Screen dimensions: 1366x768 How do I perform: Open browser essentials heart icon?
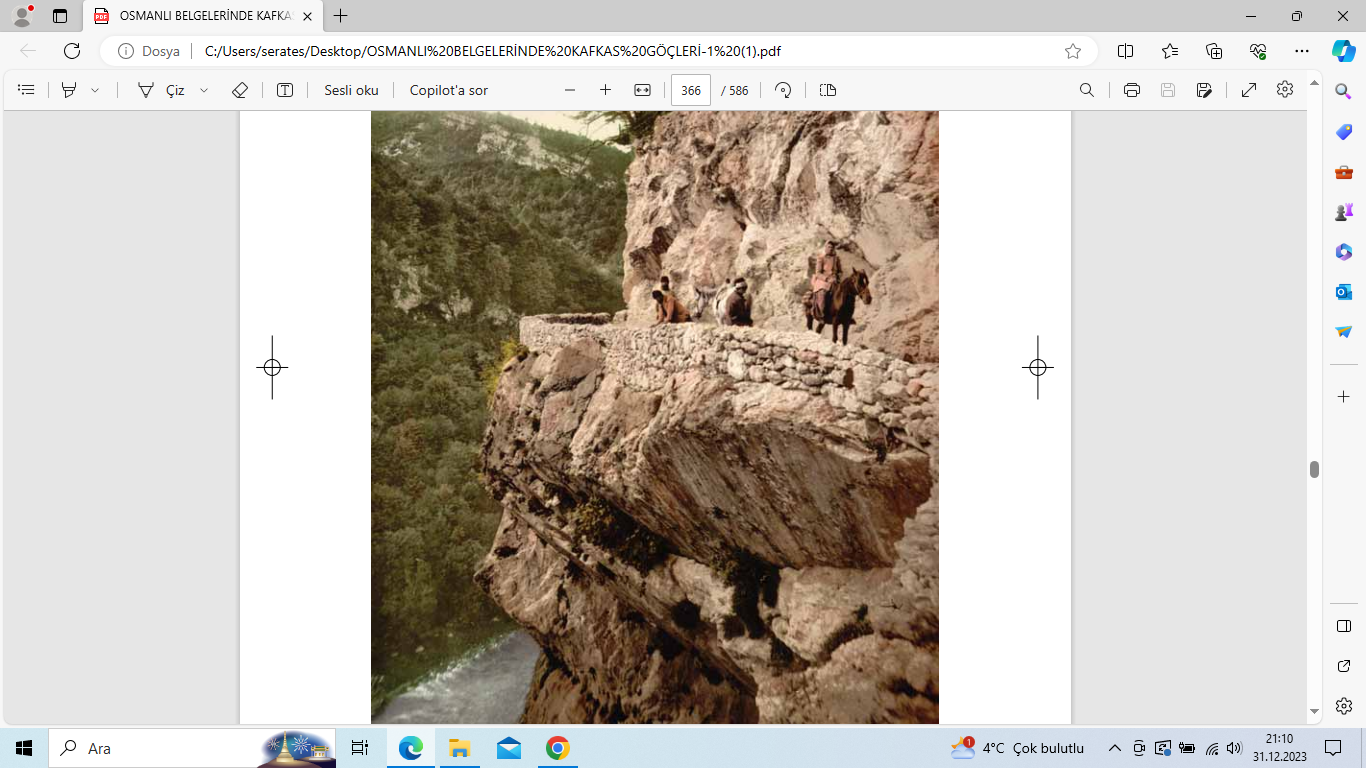click(1258, 51)
